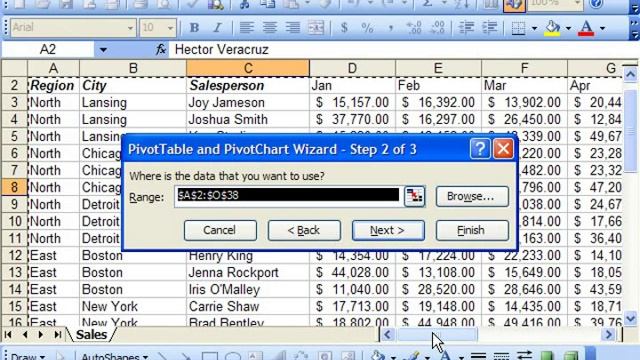This screenshot has height=360, width=640.
Task: Select column D header
Action: (x=352, y=68)
